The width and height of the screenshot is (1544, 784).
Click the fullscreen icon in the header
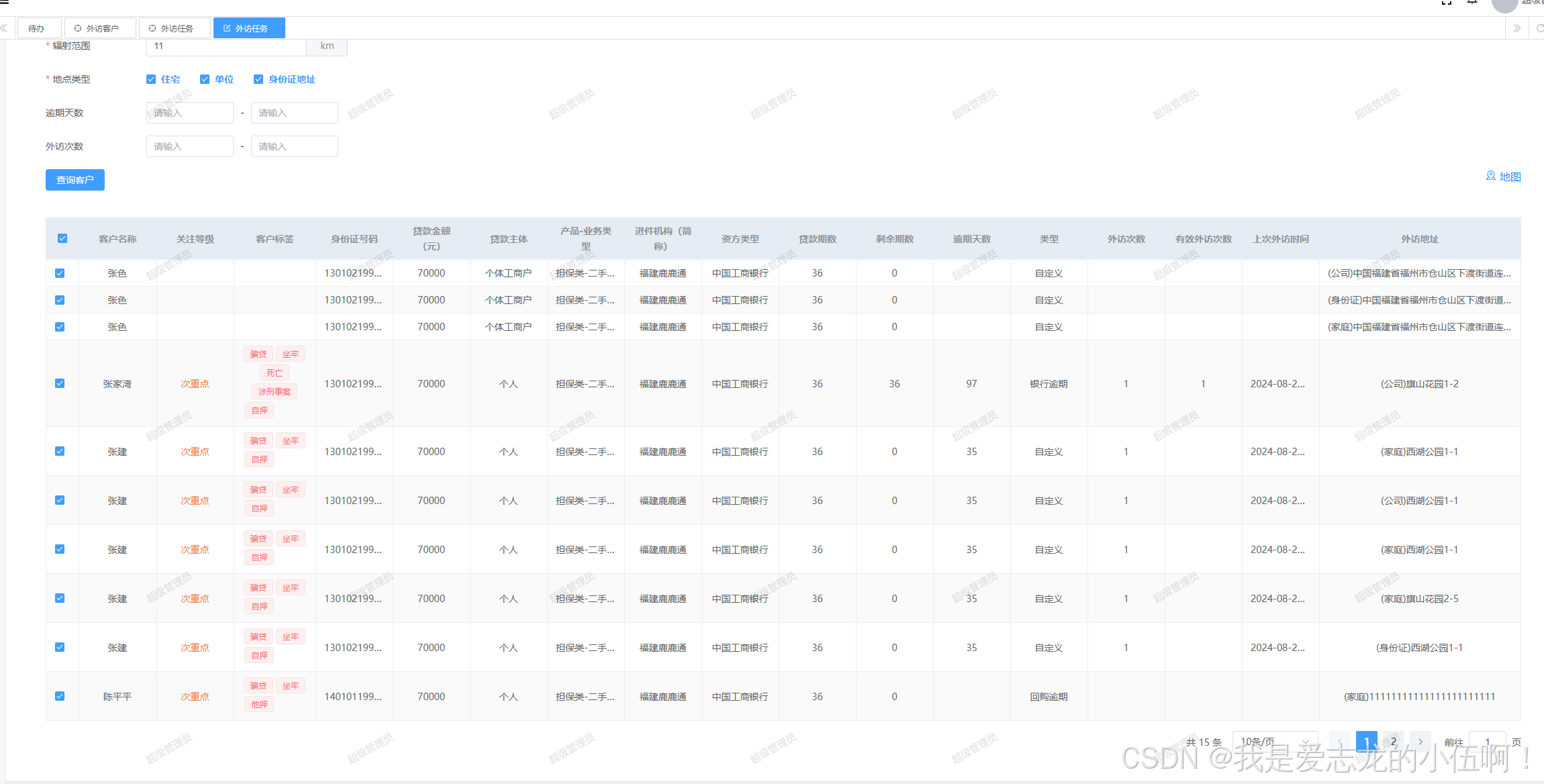pos(1446,3)
